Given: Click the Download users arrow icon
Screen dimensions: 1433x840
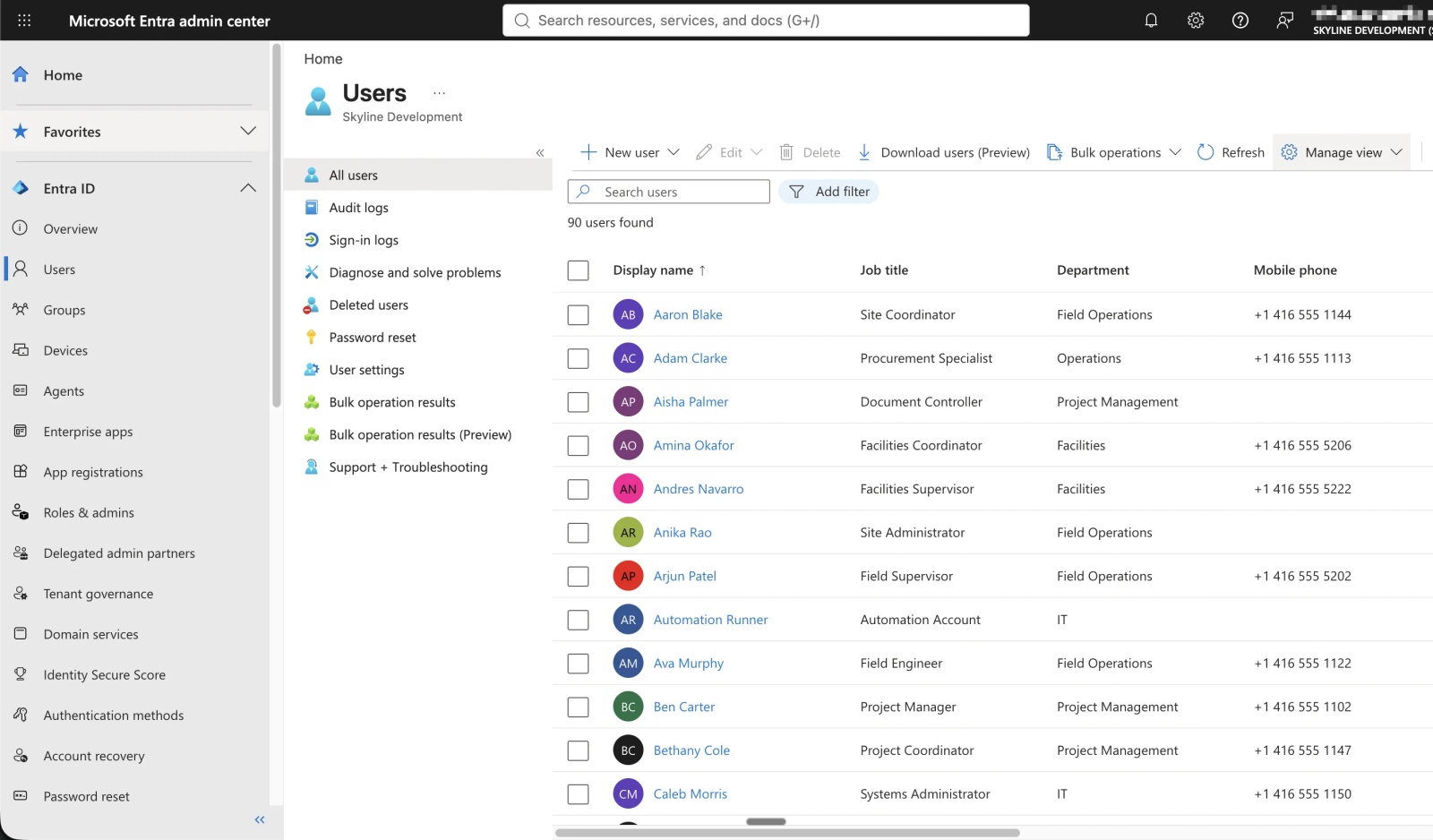Looking at the screenshot, I should 864,152.
